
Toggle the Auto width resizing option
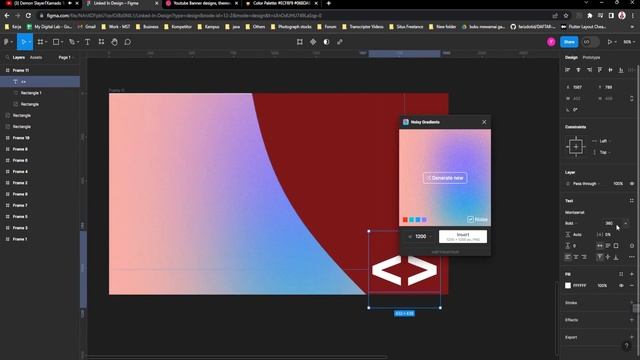(600, 246)
